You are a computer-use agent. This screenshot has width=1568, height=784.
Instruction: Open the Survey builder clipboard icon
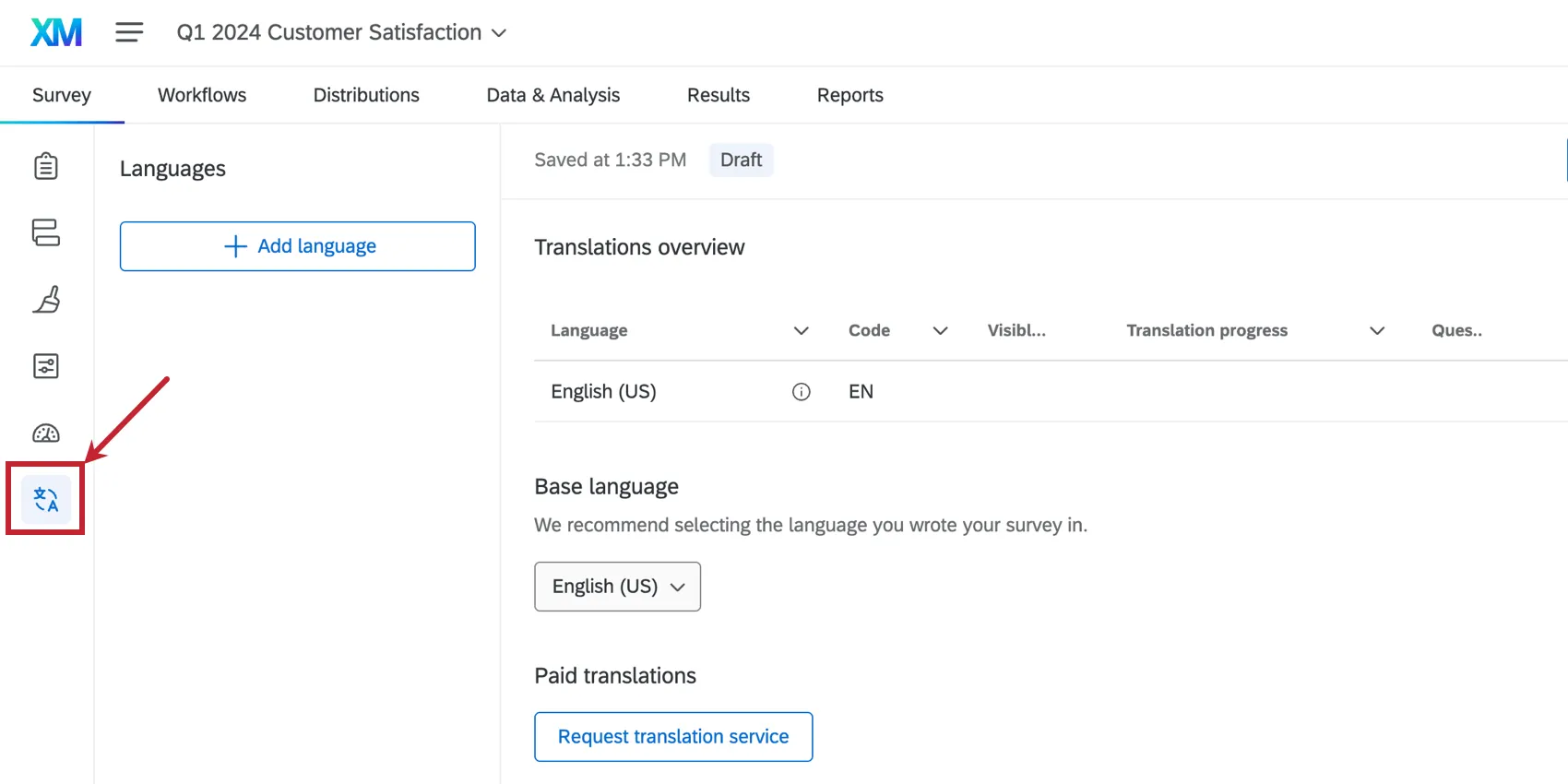[46, 167]
